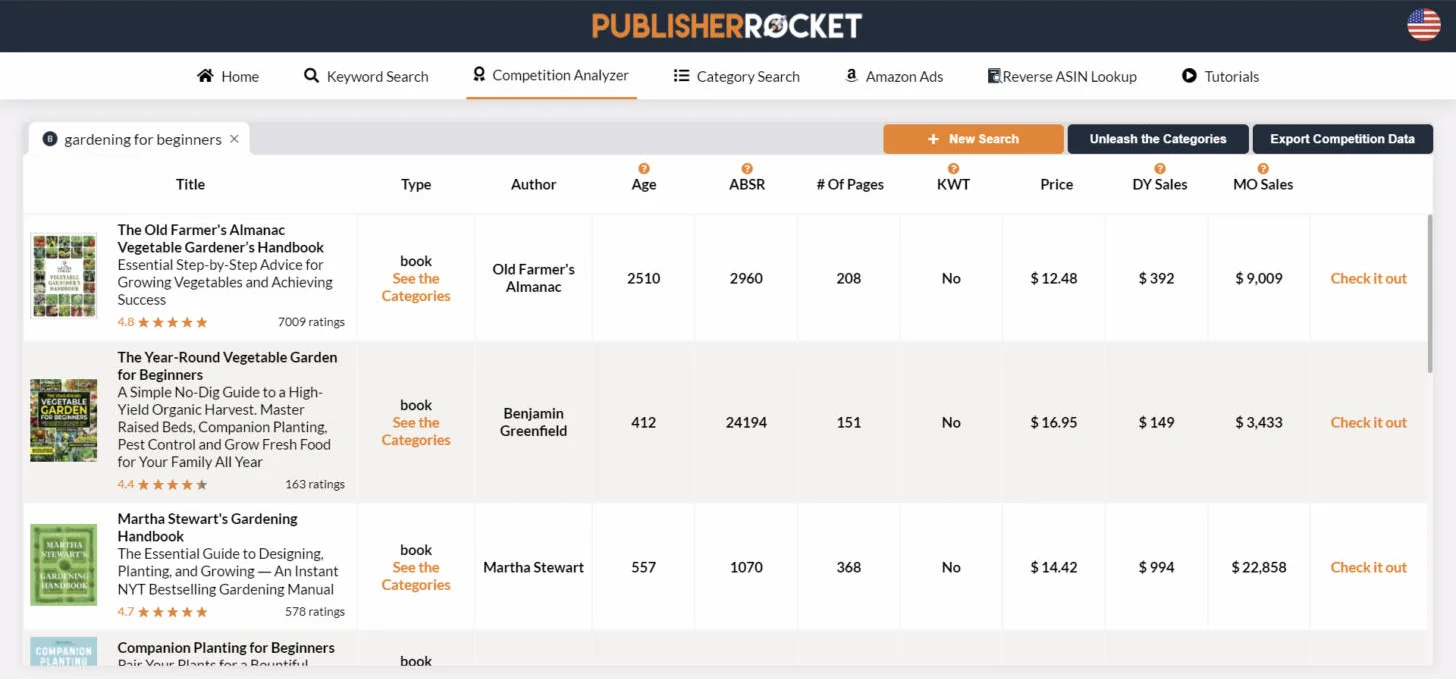The width and height of the screenshot is (1456, 679).
Task: Click 'See the Categories' for Martha Stewart book
Action: (416, 576)
